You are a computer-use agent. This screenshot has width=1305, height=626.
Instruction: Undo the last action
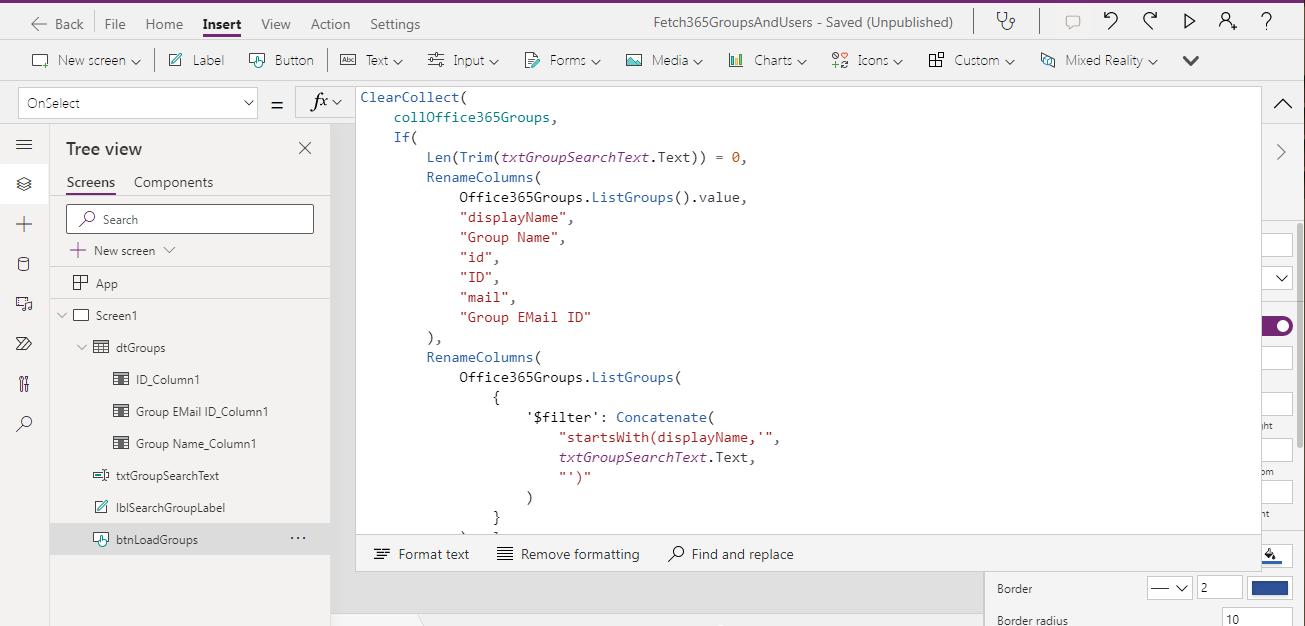pos(1111,21)
